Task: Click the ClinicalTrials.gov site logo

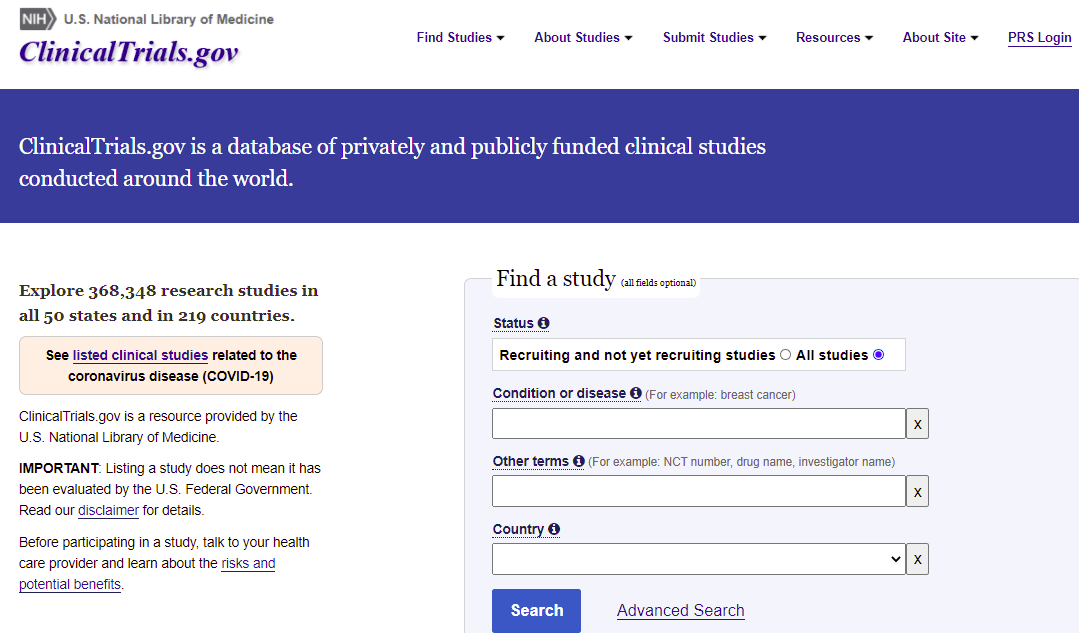Action: click(129, 52)
